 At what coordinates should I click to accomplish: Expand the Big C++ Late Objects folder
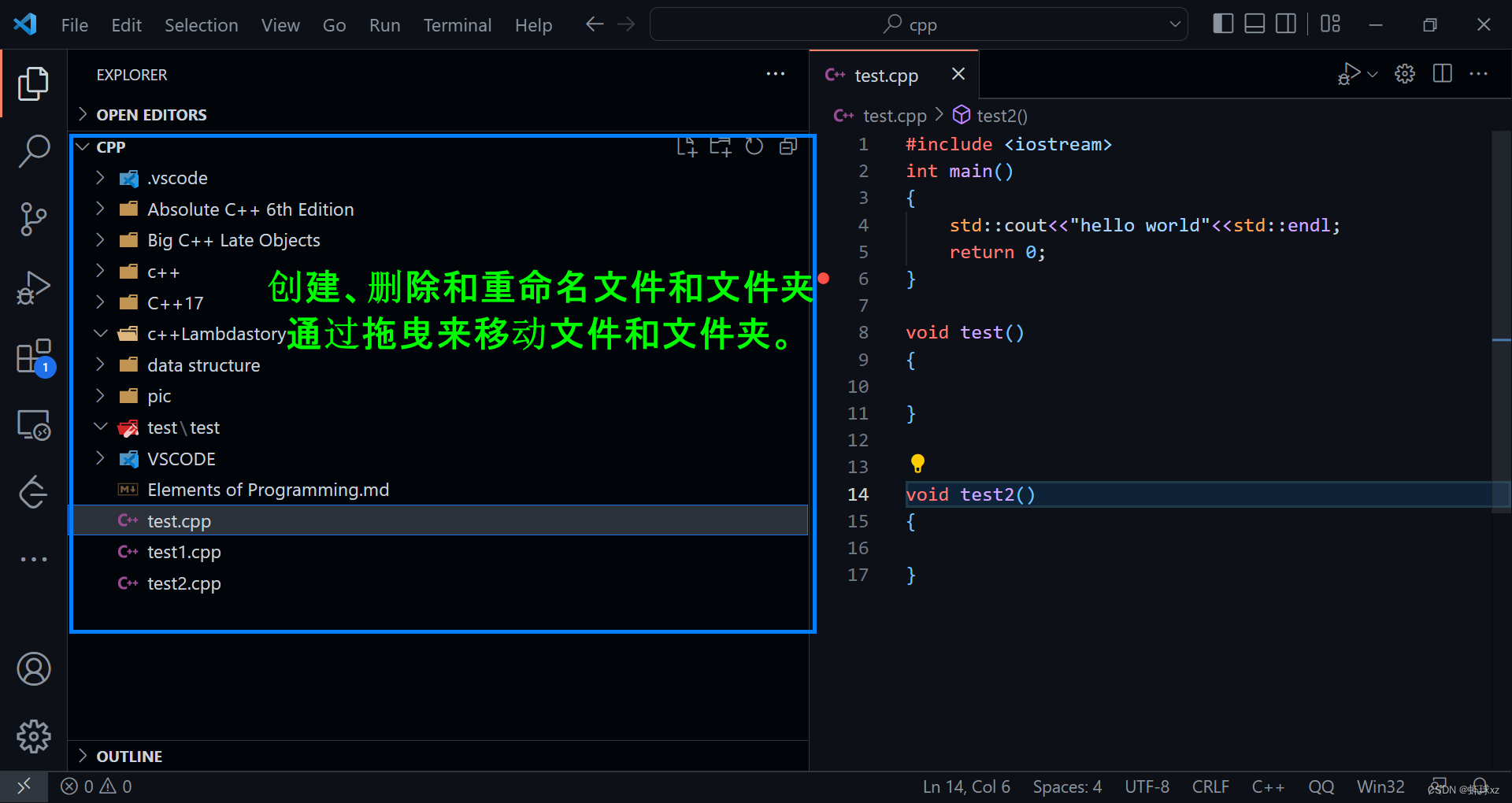coord(100,240)
